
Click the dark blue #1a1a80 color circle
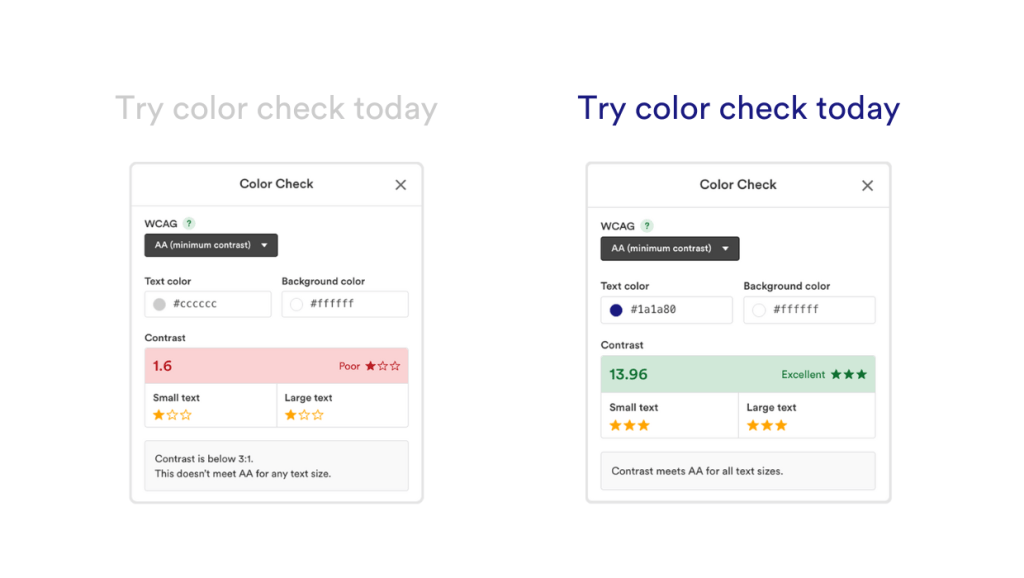point(614,310)
